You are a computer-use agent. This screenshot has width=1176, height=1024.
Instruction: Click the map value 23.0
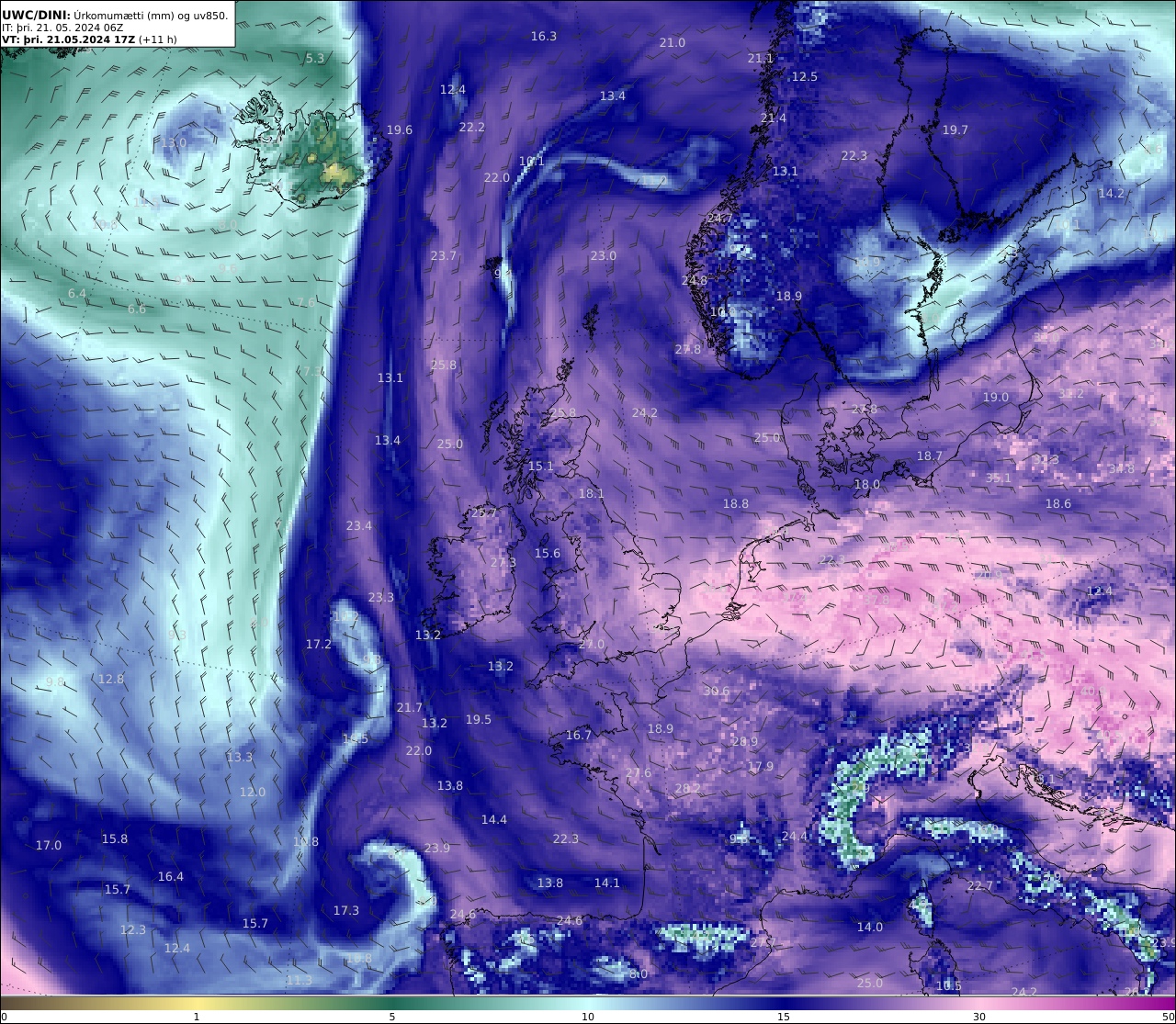click(604, 256)
